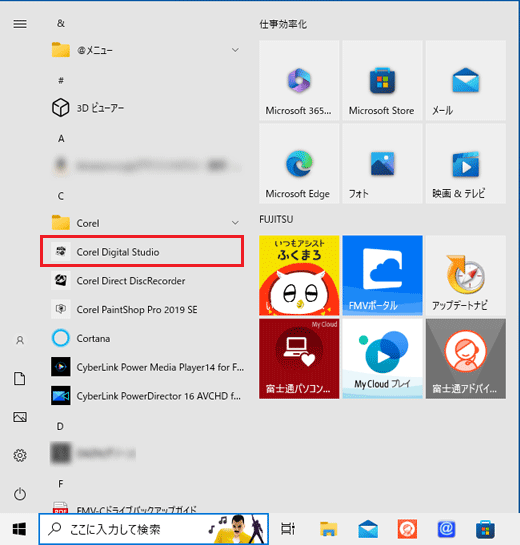Click the taskbar search box

point(153,529)
